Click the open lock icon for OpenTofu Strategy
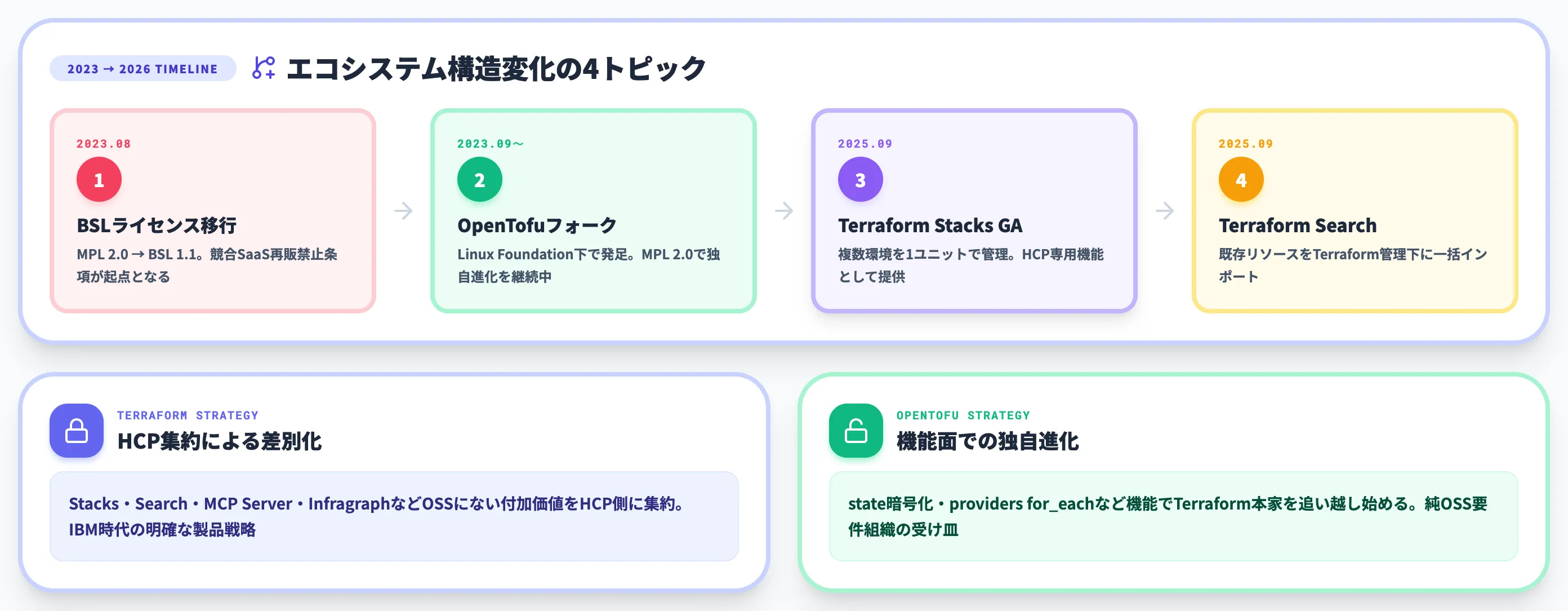 [856, 431]
